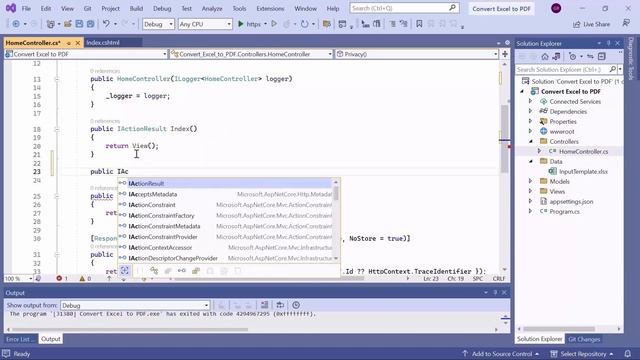The width and height of the screenshot is (640, 360).
Task: Click the error count indicator in editor
Action: pyautogui.click(x=62, y=278)
